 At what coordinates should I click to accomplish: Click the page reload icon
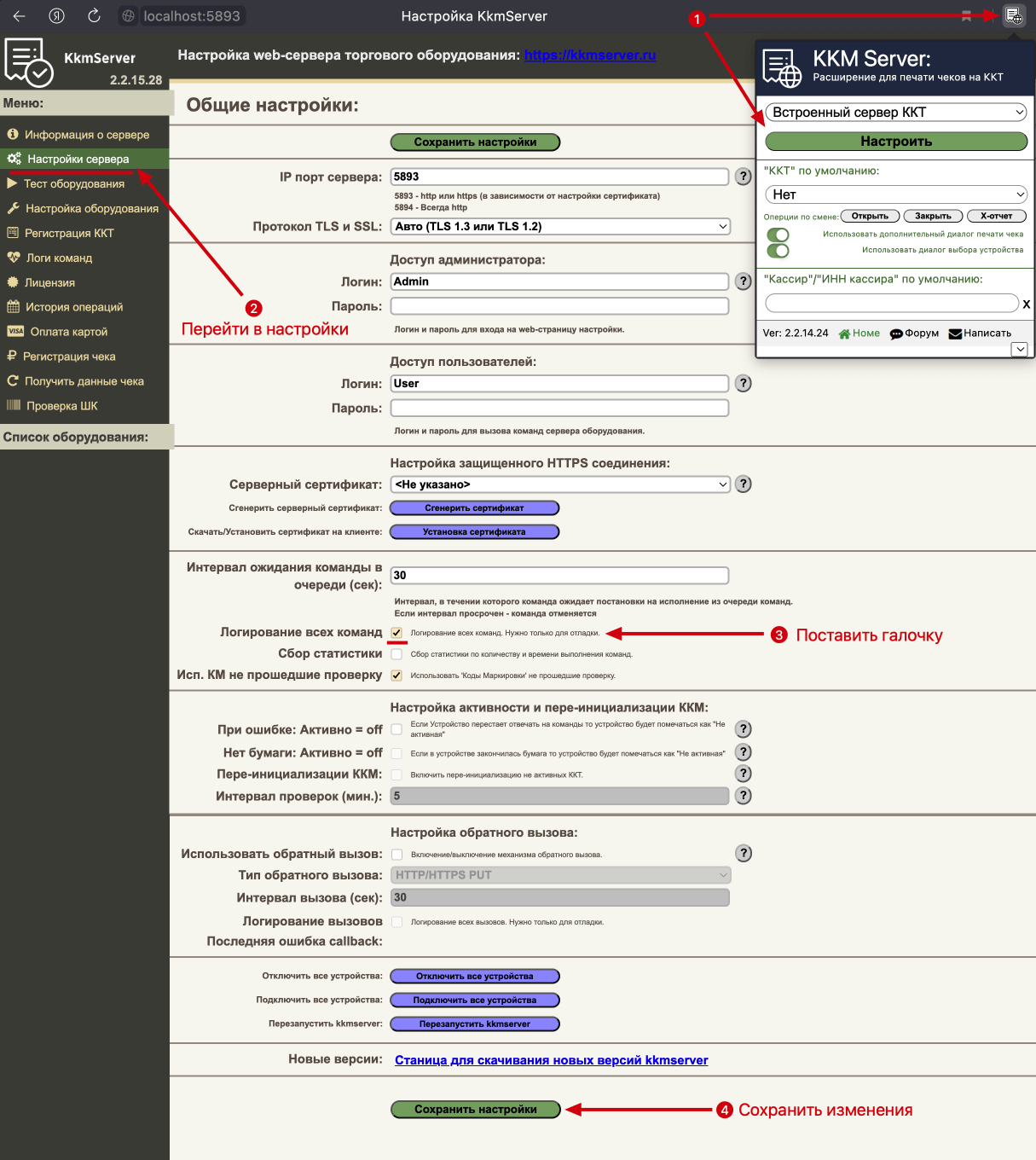(94, 15)
